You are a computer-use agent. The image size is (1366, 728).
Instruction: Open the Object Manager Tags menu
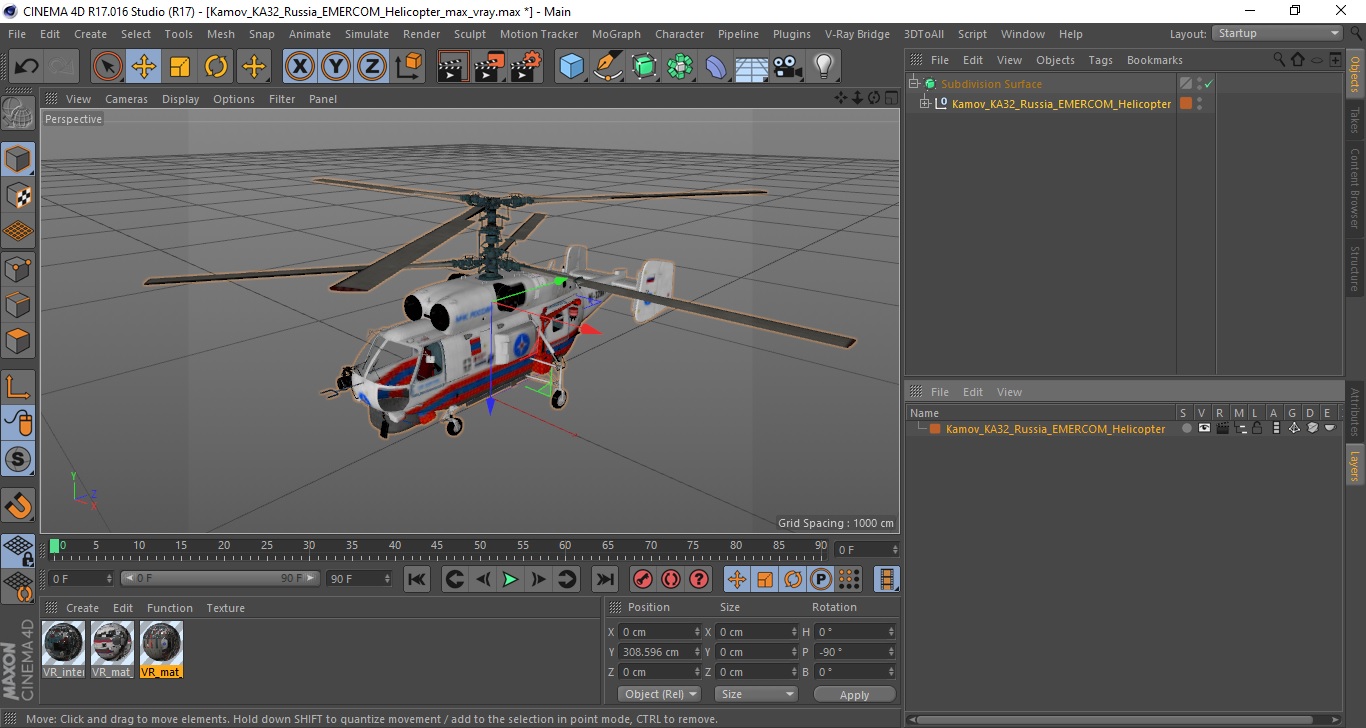coord(1100,60)
